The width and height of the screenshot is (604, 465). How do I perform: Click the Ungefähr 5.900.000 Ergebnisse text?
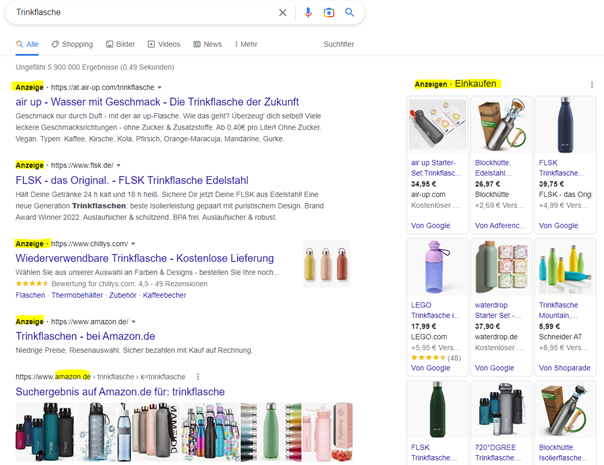tap(95, 67)
